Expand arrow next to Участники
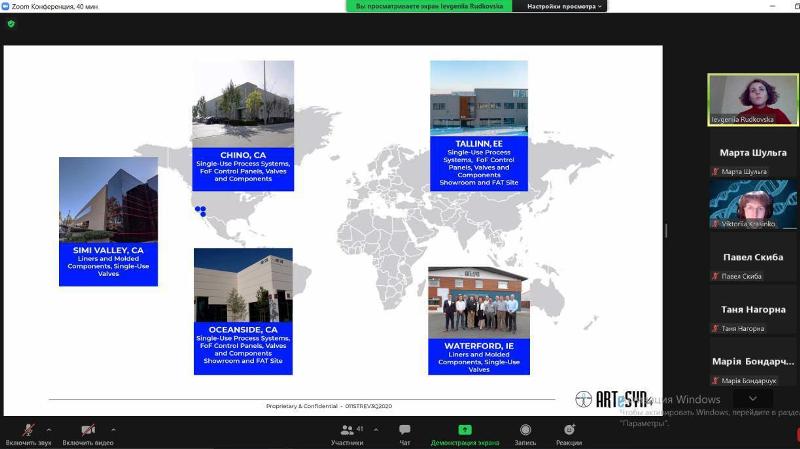 tap(376, 430)
